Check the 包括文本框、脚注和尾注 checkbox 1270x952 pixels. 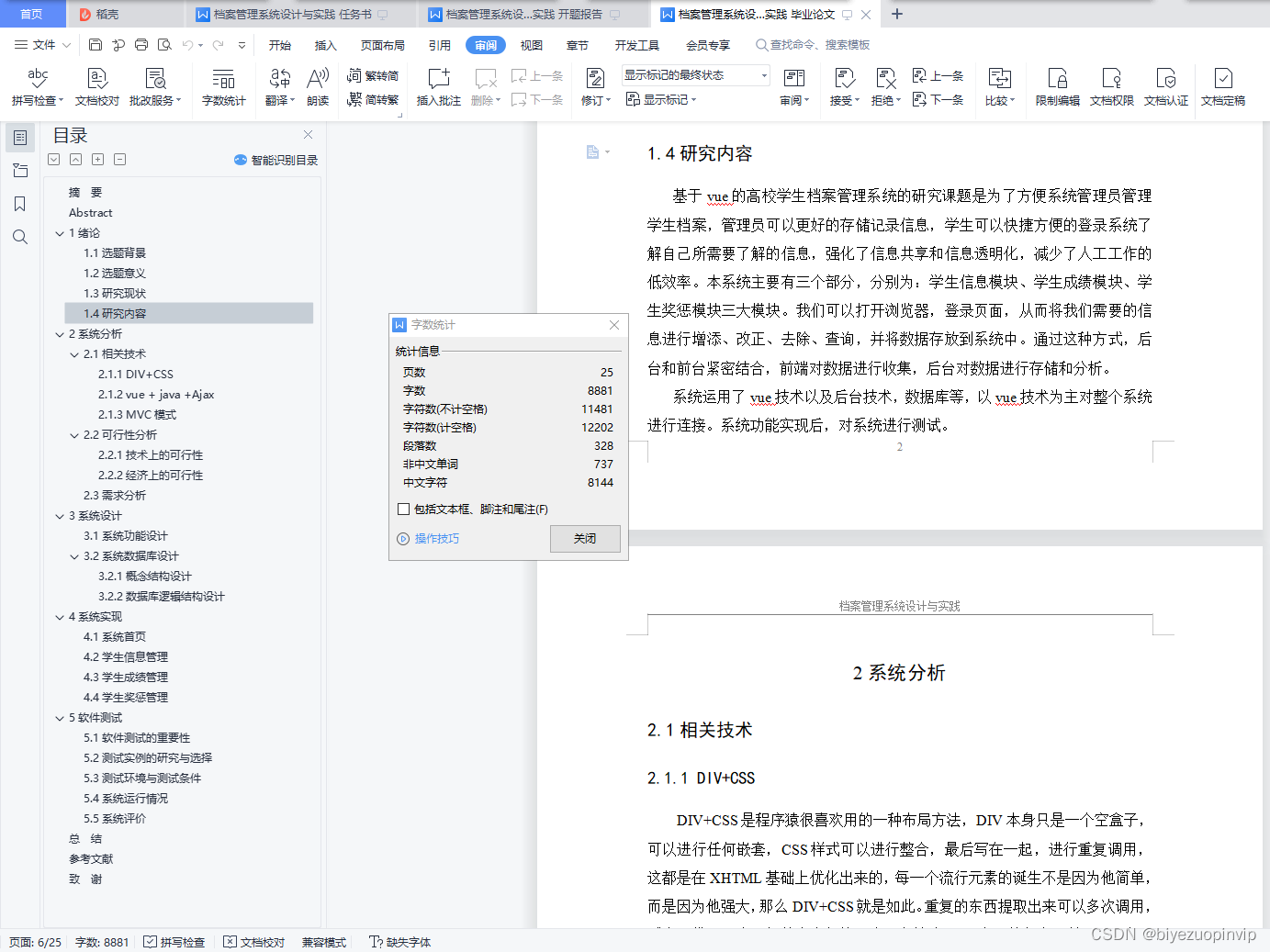click(403, 509)
